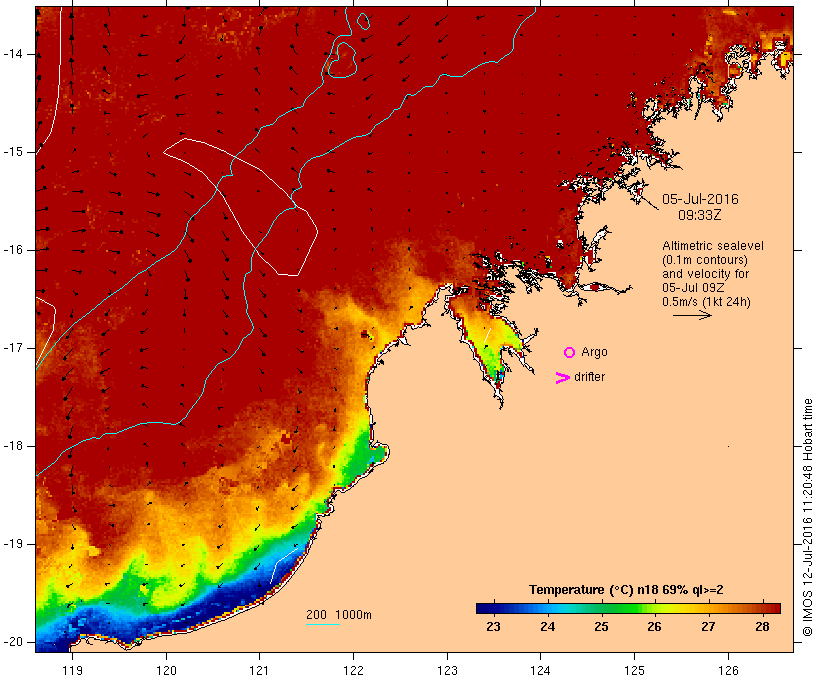The width and height of the screenshot is (820, 680).
Task: Click the longitude label '126'
Action: tap(728, 671)
